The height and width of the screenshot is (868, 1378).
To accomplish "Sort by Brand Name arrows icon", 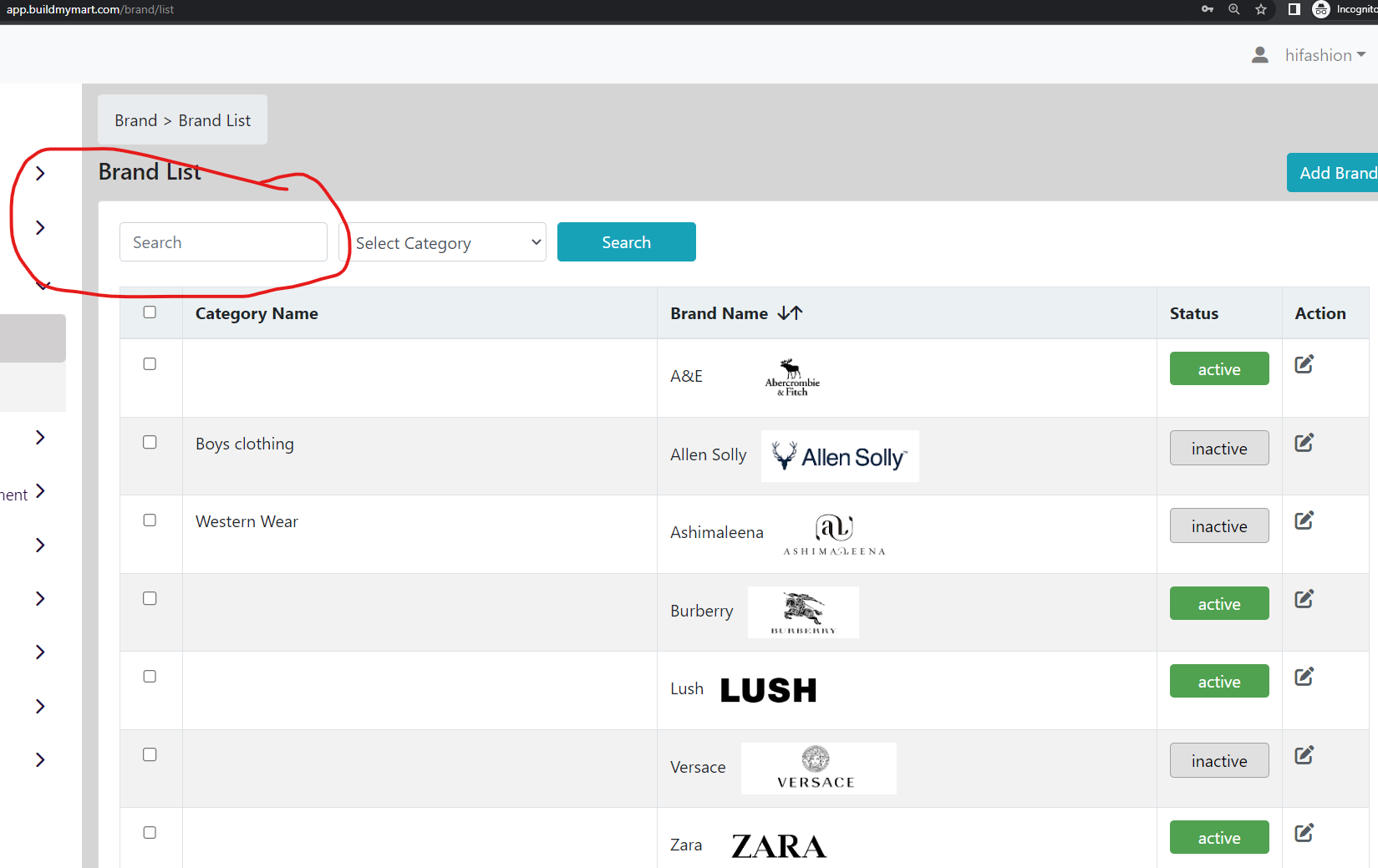I will point(790,313).
